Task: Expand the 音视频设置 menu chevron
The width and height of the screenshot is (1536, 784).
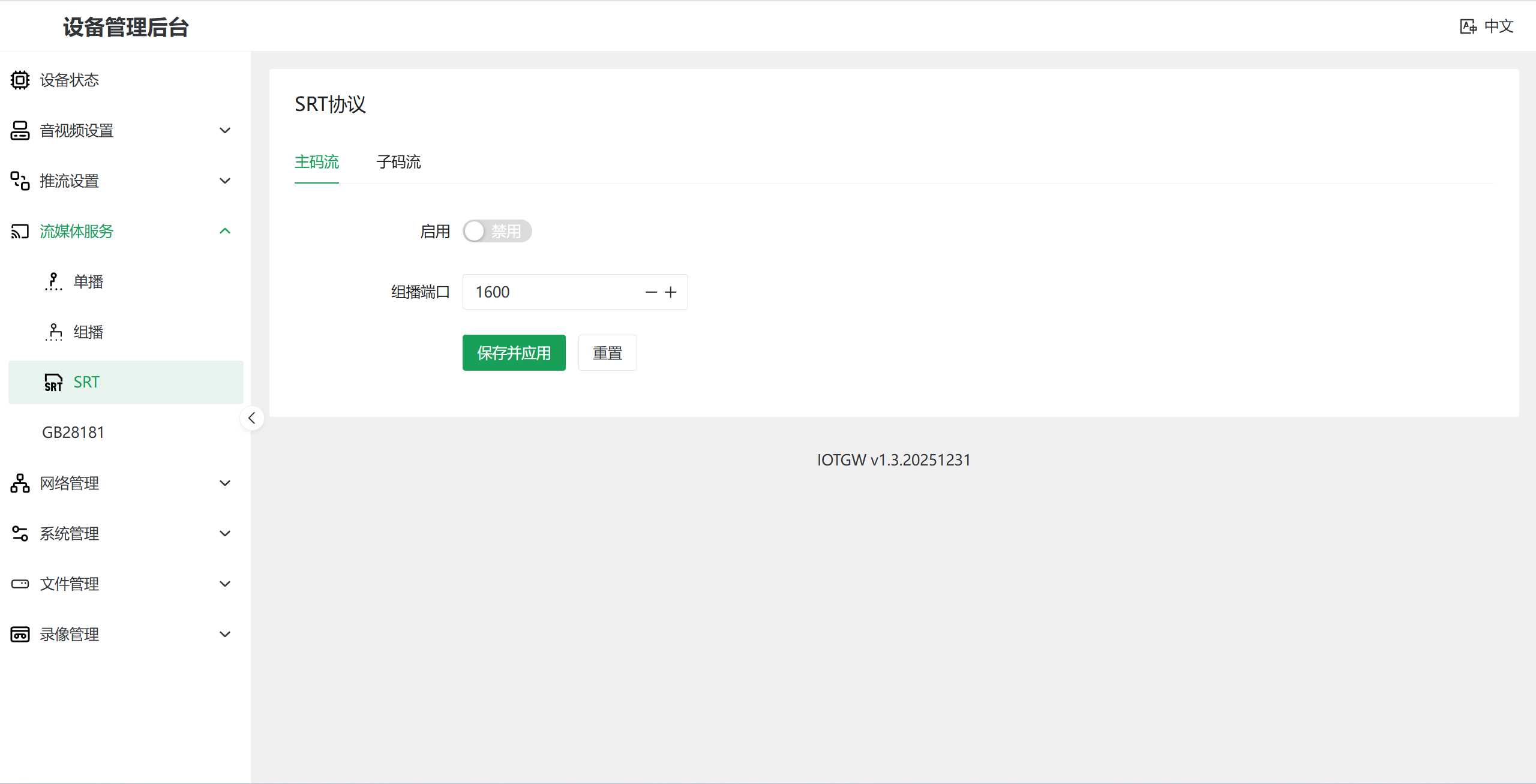Action: 225,130
